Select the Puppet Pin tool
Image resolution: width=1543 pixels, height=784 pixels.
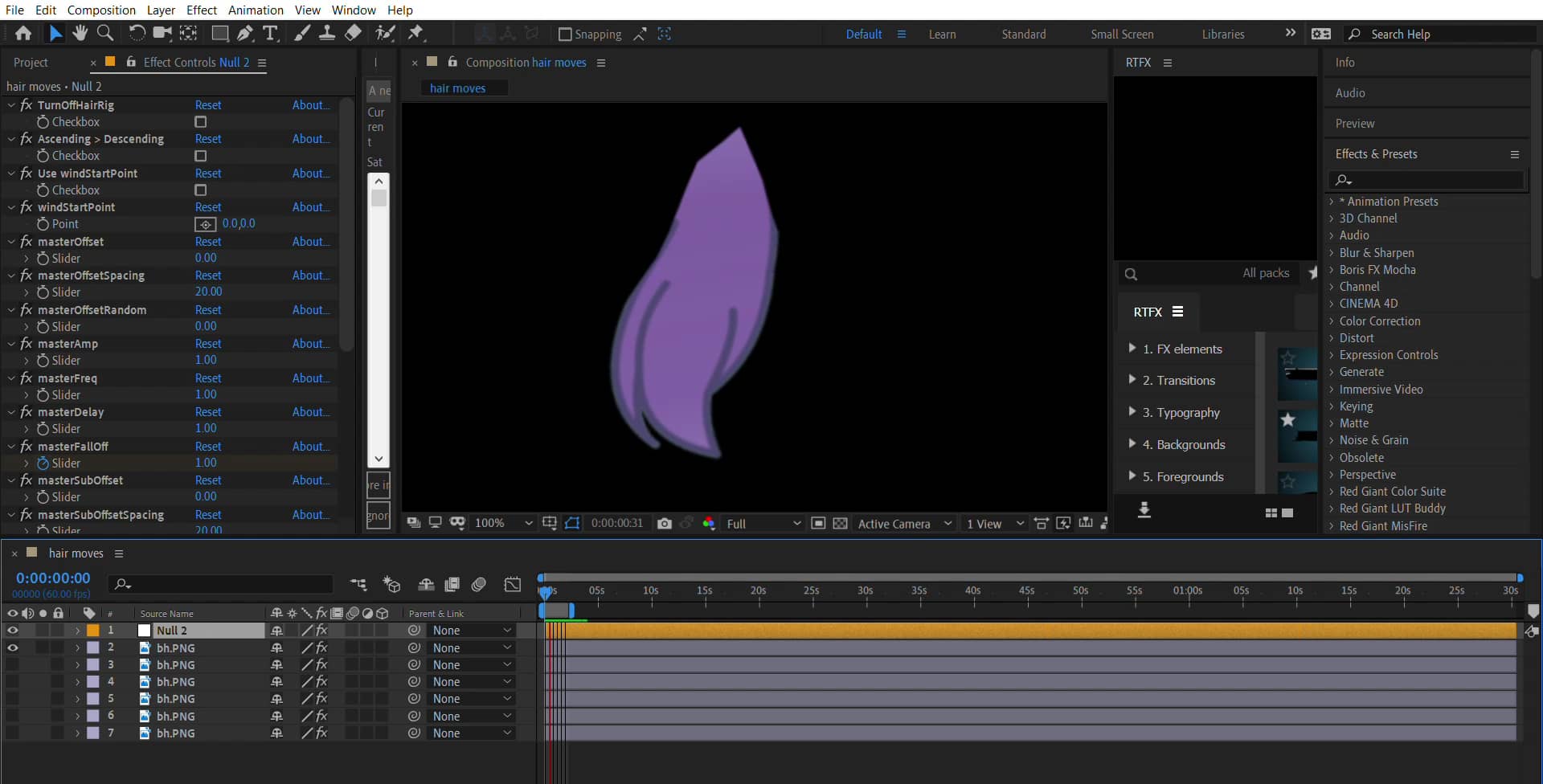(417, 33)
